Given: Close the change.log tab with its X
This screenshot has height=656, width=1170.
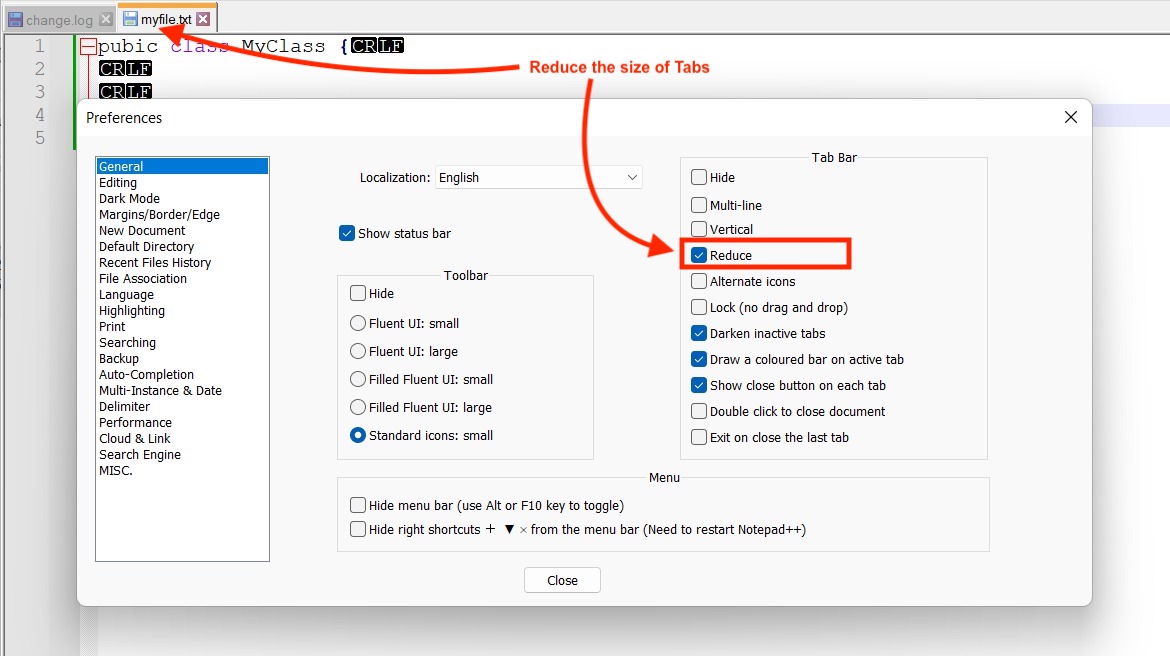Looking at the screenshot, I should coord(106,20).
